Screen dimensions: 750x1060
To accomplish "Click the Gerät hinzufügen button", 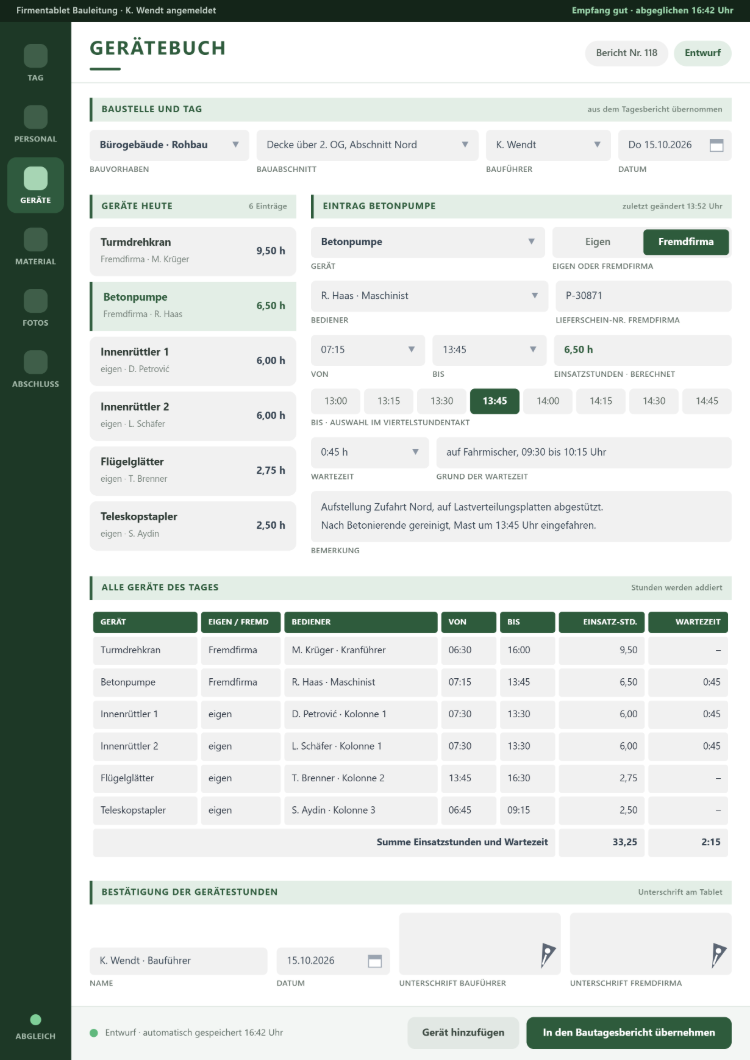I will point(463,1033).
